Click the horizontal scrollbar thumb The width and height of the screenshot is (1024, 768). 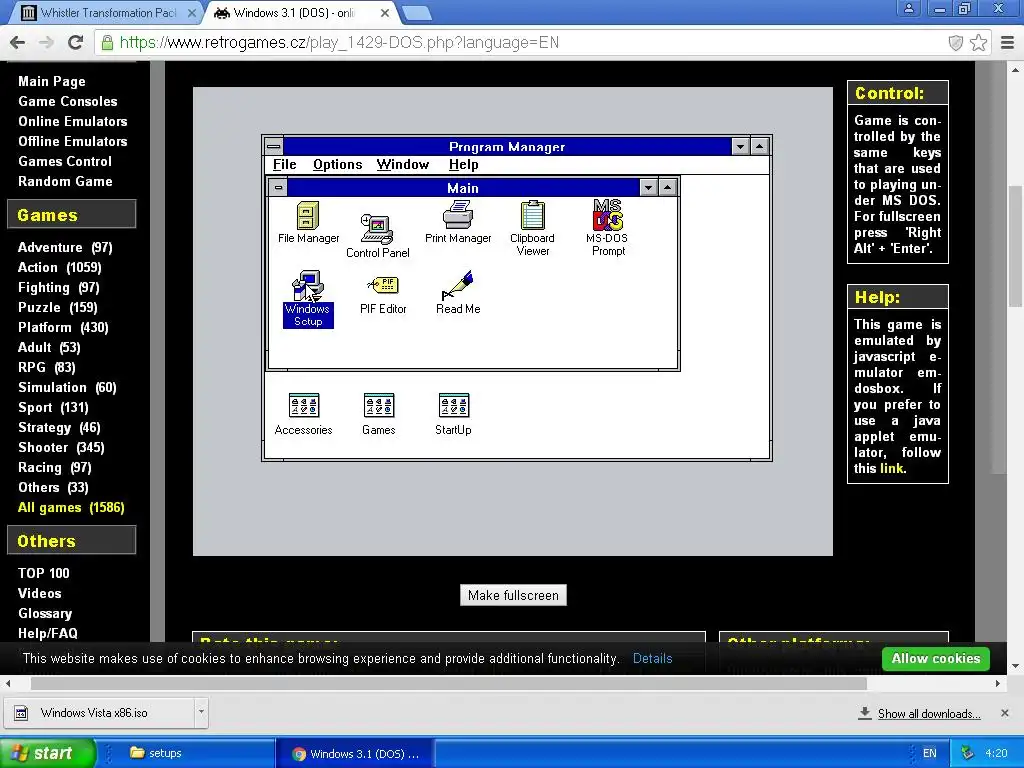click(449, 683)
